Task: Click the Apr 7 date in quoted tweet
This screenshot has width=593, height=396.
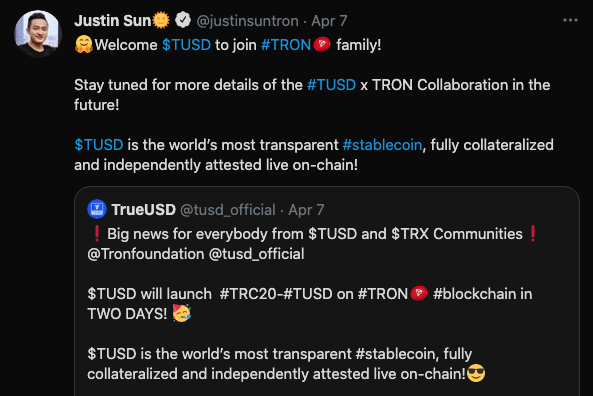Action: tap(306, 210)
